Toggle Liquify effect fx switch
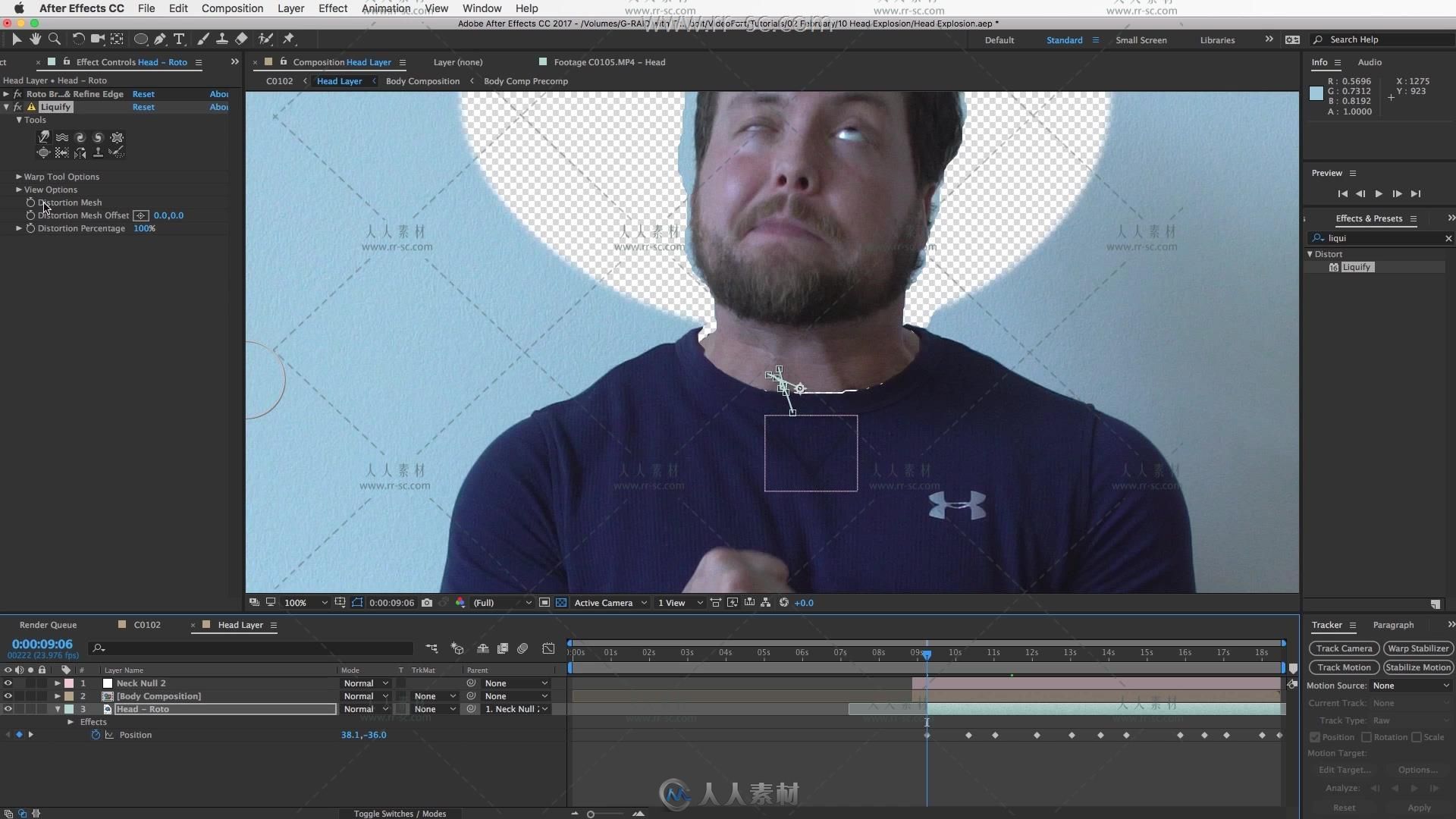Screen dimensions: 1456x819 17,107
